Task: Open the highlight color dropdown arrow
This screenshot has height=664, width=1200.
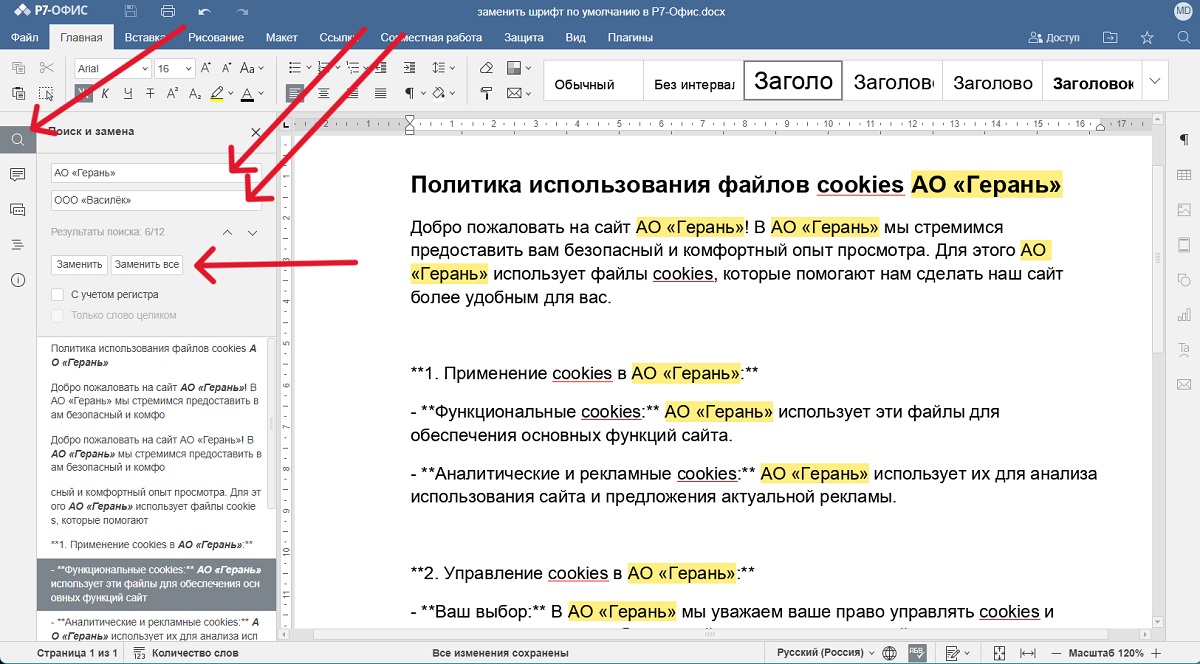Action: 233,93
